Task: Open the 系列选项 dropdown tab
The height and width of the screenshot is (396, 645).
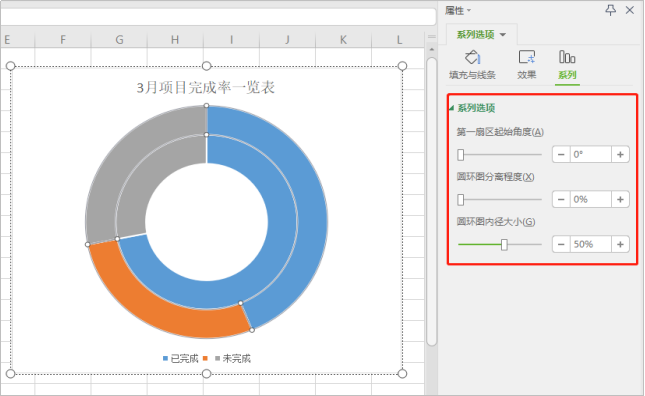Action: click(x=481, y=35)
